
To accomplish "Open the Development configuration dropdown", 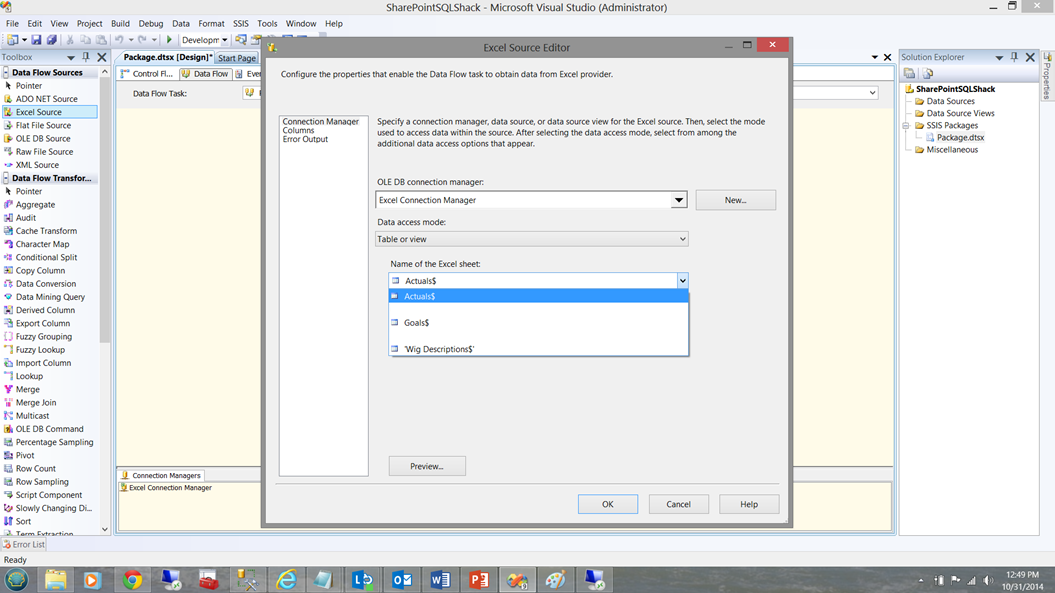I will click(x=225, y=40).
